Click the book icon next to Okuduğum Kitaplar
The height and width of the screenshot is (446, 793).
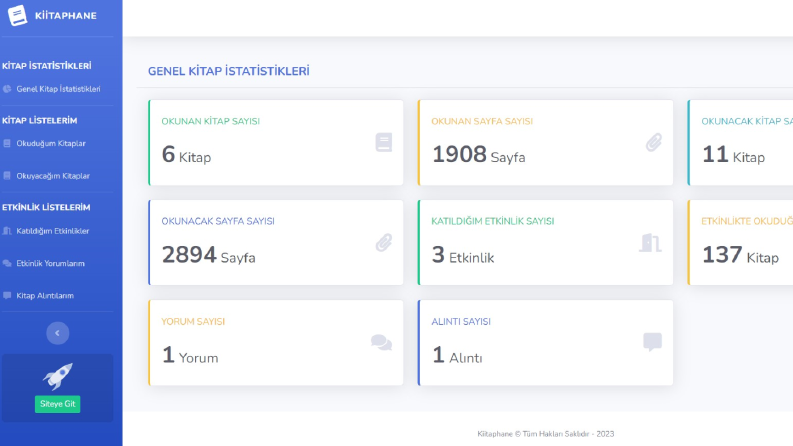coord(7,144)
